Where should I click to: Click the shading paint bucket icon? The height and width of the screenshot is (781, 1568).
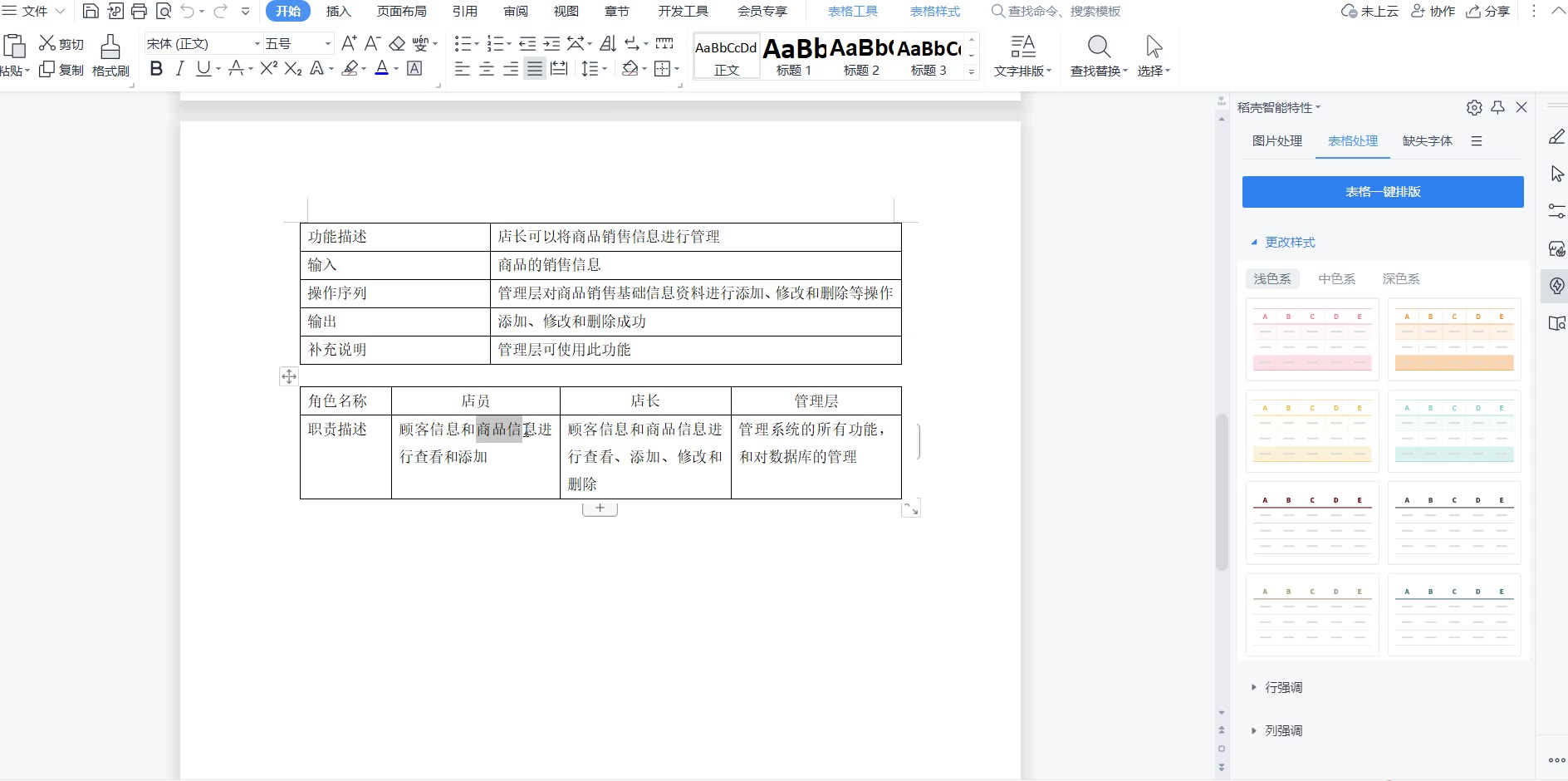(x=630, y=69)
